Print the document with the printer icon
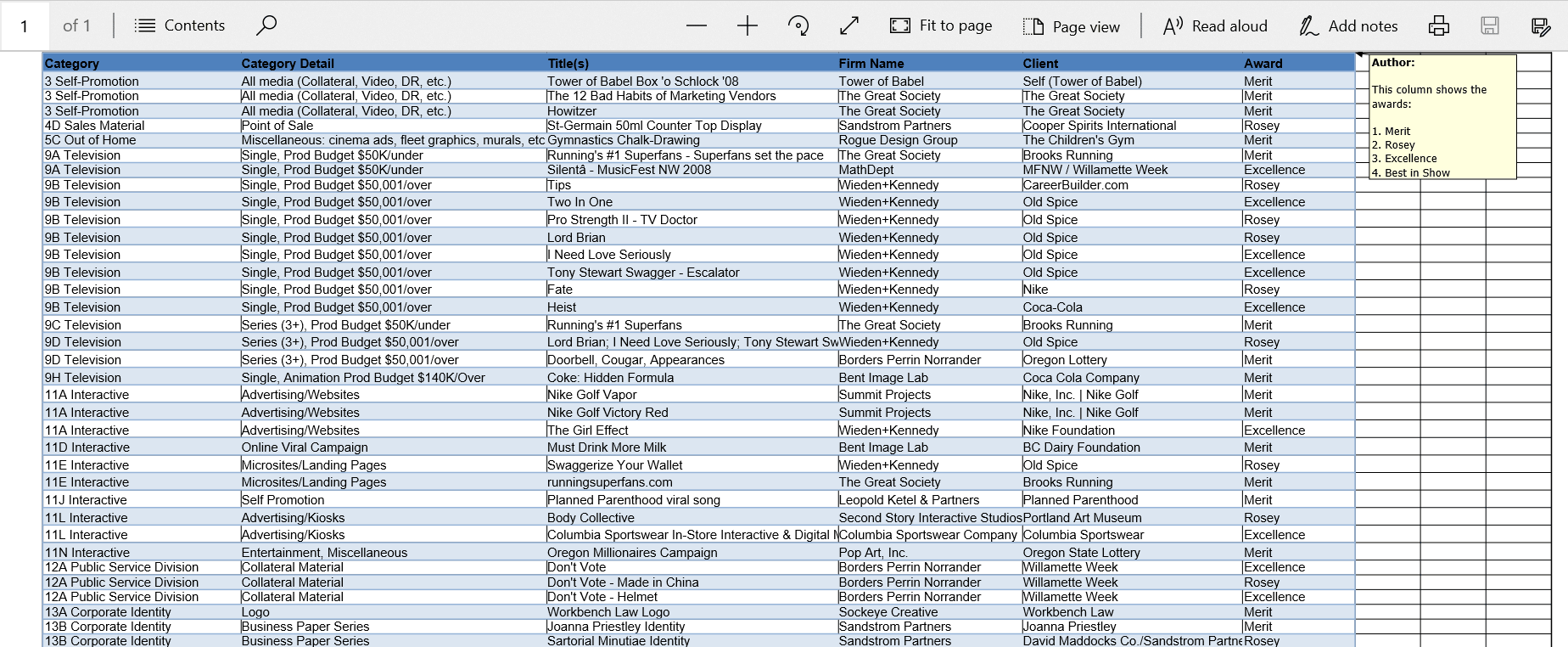Viewport: 1568px width, 647px height. pos(1439,25)
